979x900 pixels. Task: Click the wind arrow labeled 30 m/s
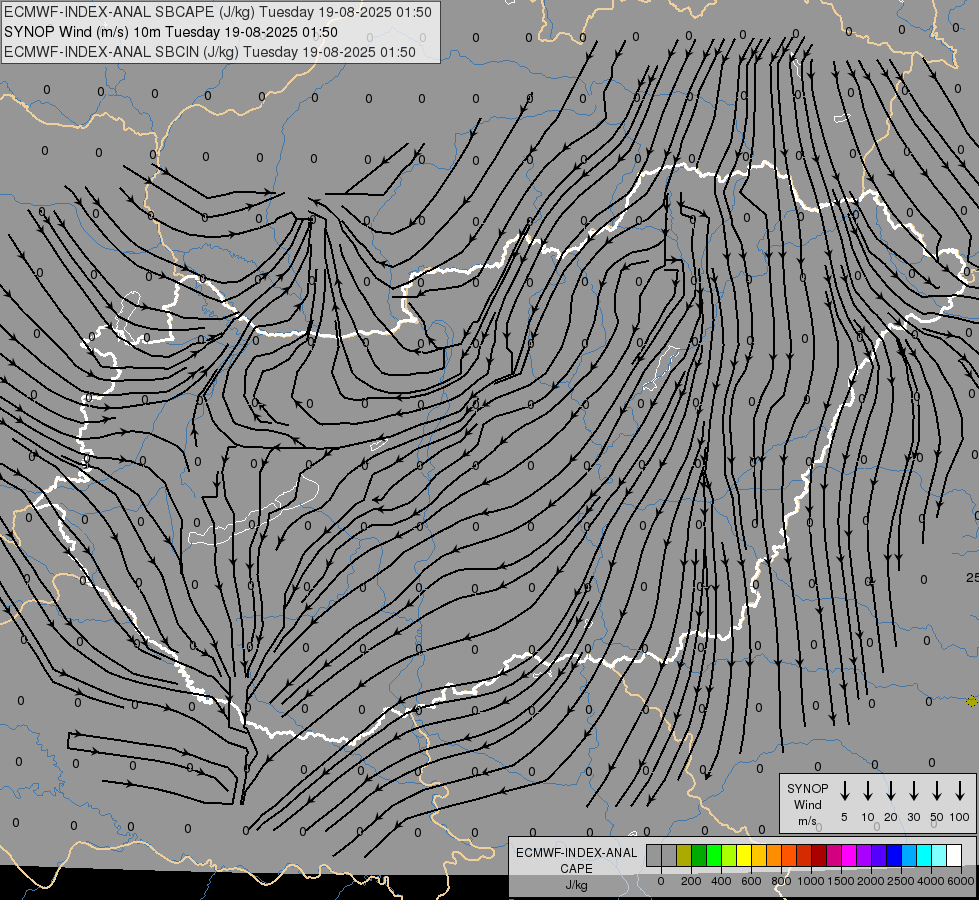913,790
